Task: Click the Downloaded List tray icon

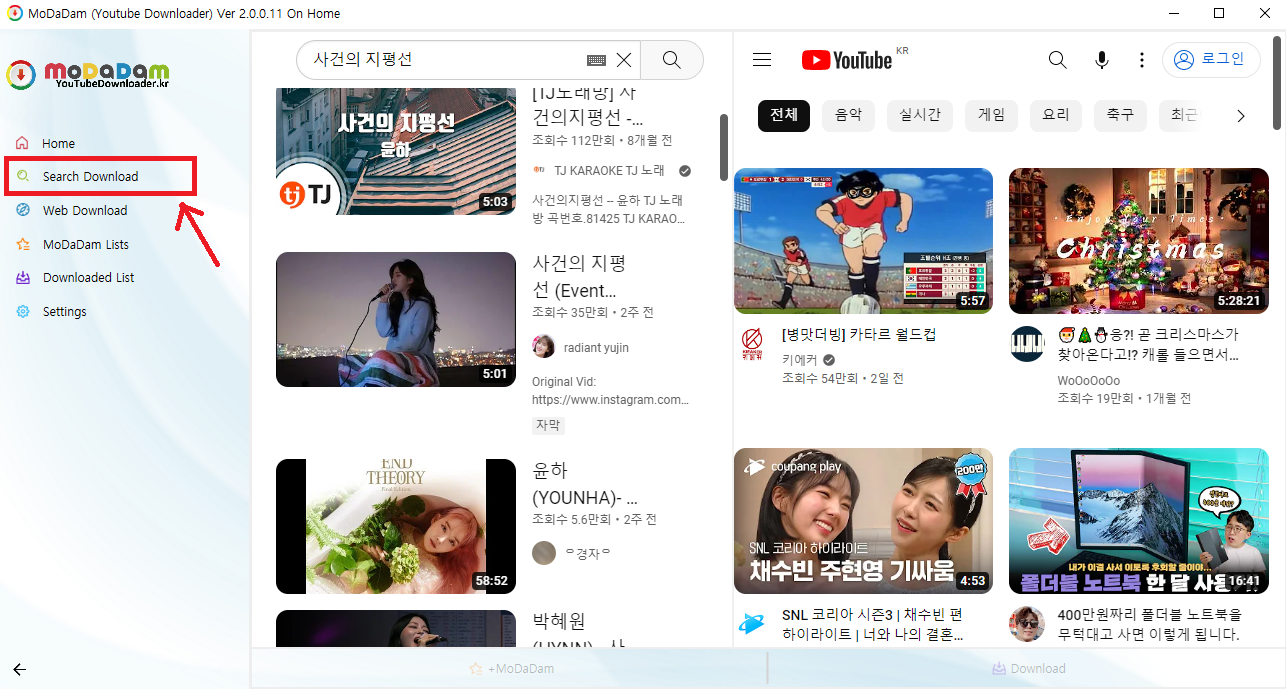Action: [22, 277]
